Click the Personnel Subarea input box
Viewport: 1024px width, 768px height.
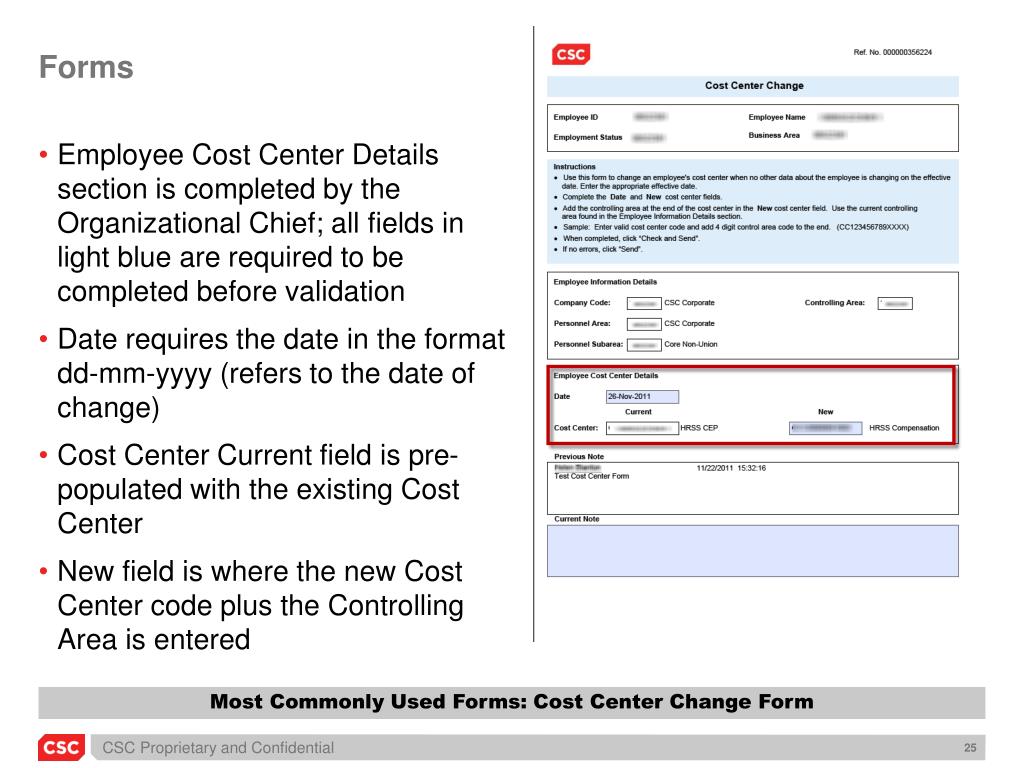click(644, 345)
